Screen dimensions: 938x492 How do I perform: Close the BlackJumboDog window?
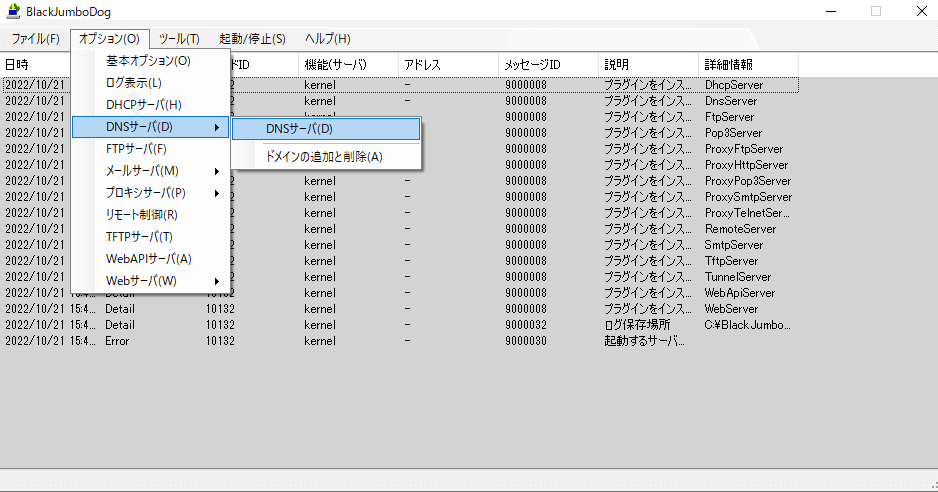[x=922, y=11]
